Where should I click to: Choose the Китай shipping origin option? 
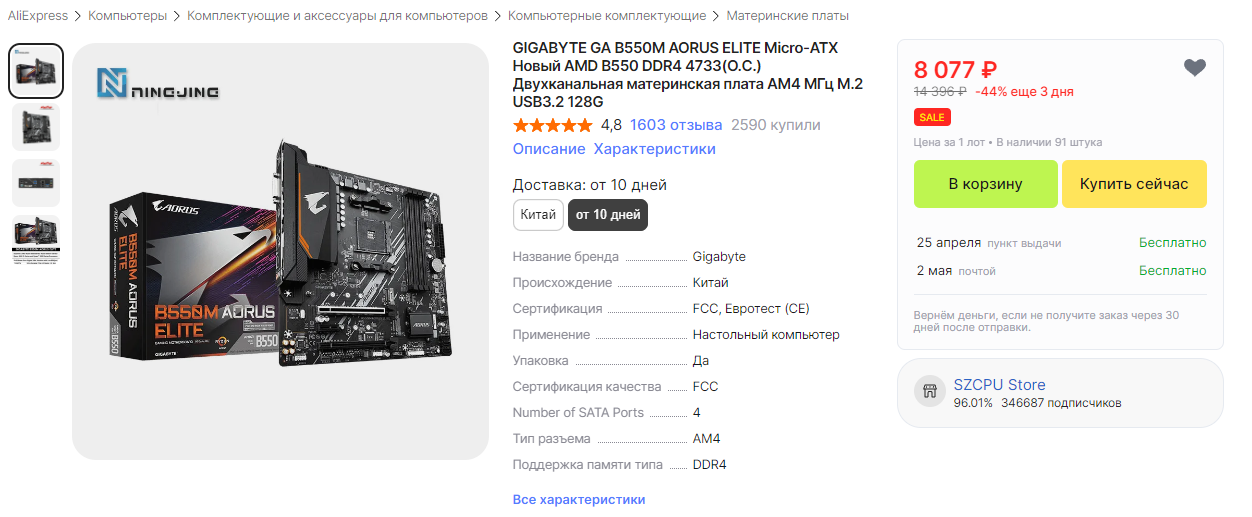click(538, 215)
